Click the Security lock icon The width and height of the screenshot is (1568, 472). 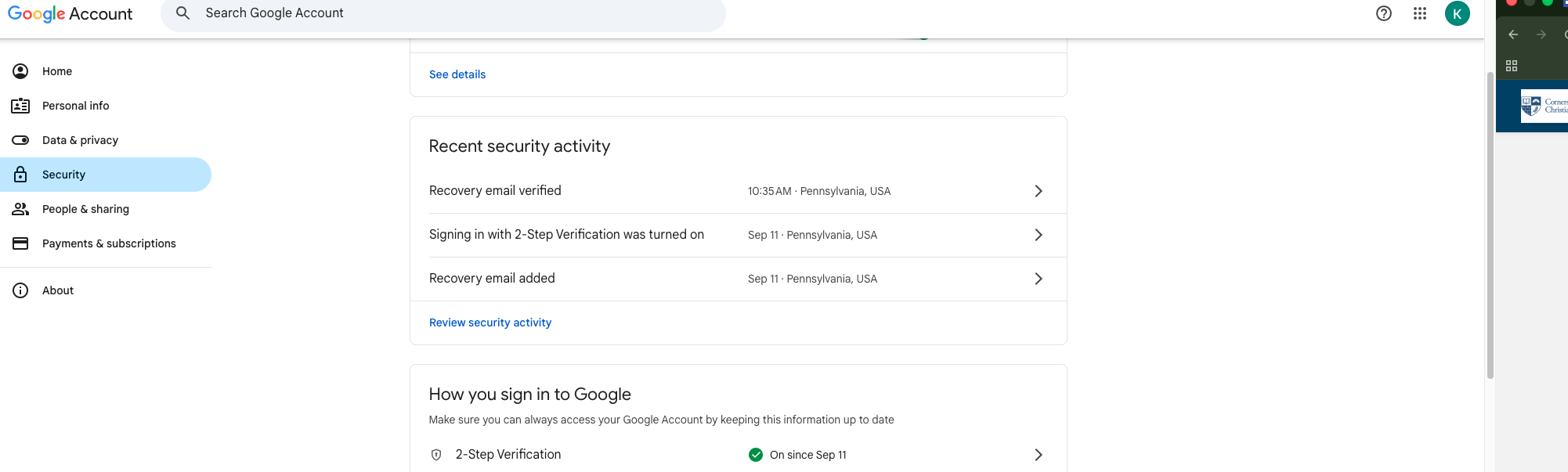pyautogui.click(x=21, y=175)
